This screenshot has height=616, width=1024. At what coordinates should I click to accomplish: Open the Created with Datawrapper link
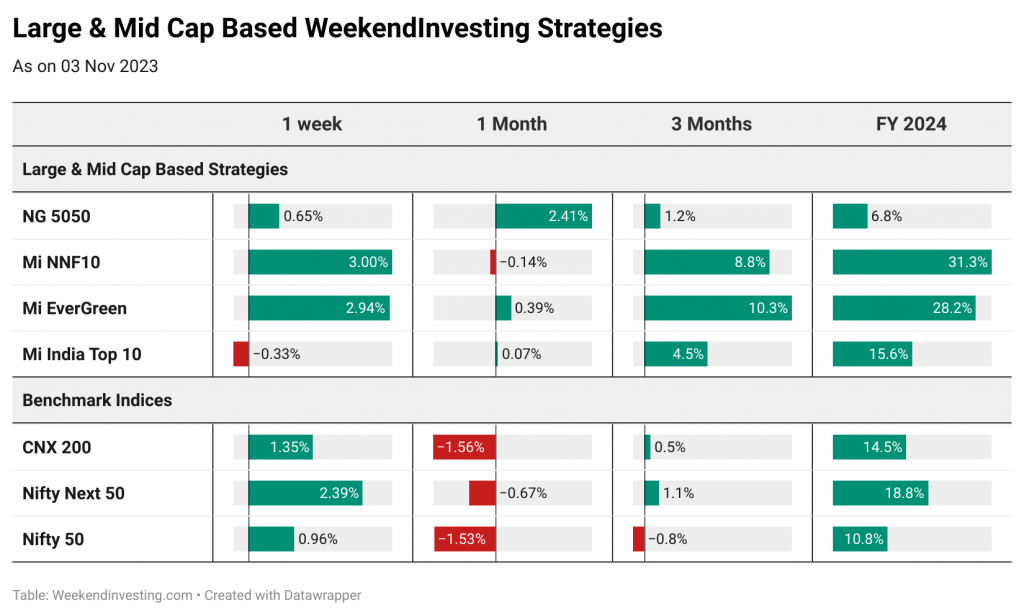click(283, 595)
